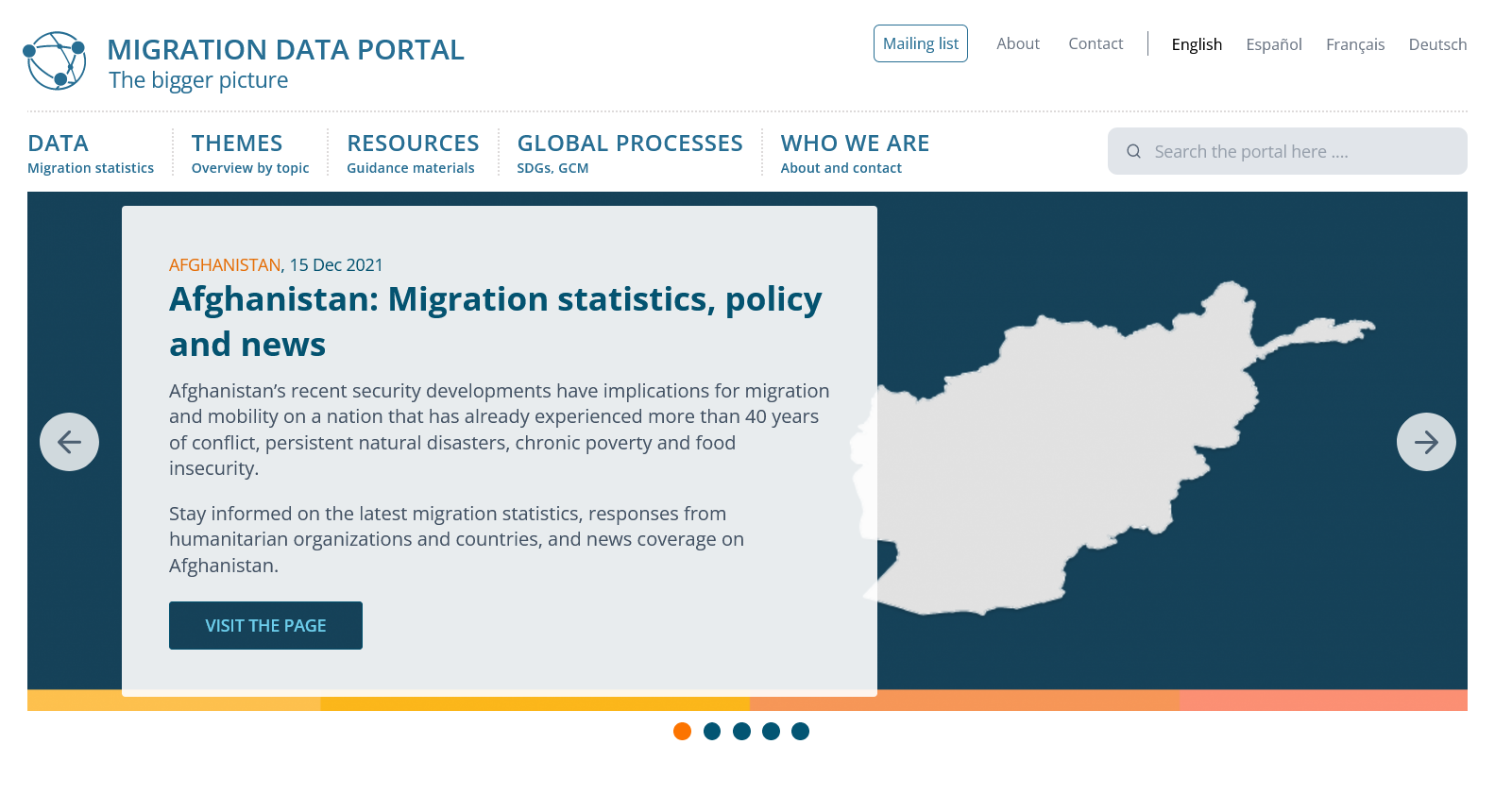Click the search magnifier icon
Image resolution: width=1495 pixels, height=812 pixels.
[x=1133, y=151]
